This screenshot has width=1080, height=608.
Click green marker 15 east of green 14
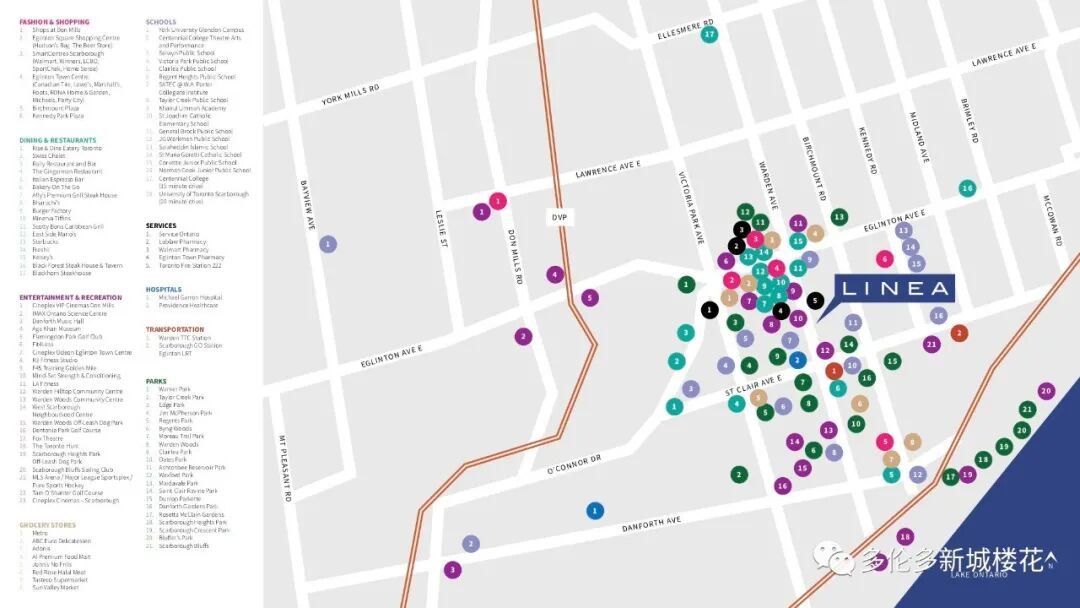click(892, 361)
